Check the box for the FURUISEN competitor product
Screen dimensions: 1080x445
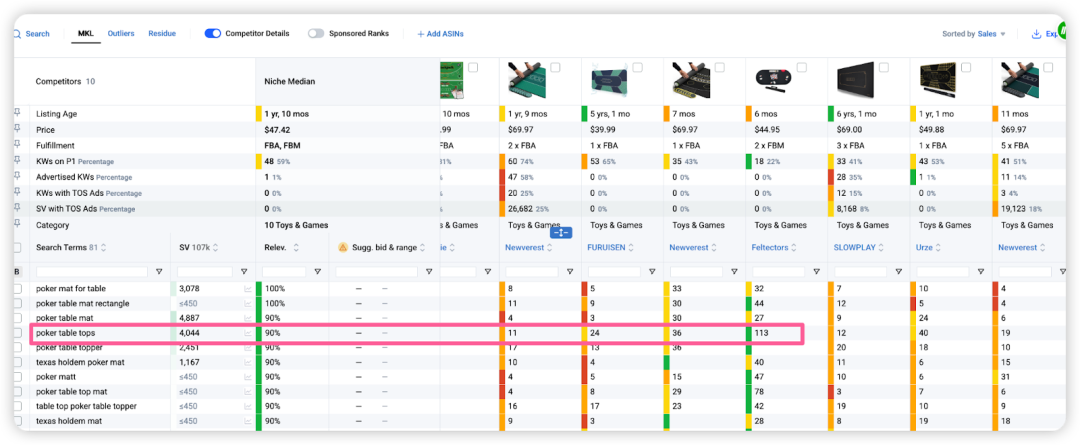coord(638,67)
